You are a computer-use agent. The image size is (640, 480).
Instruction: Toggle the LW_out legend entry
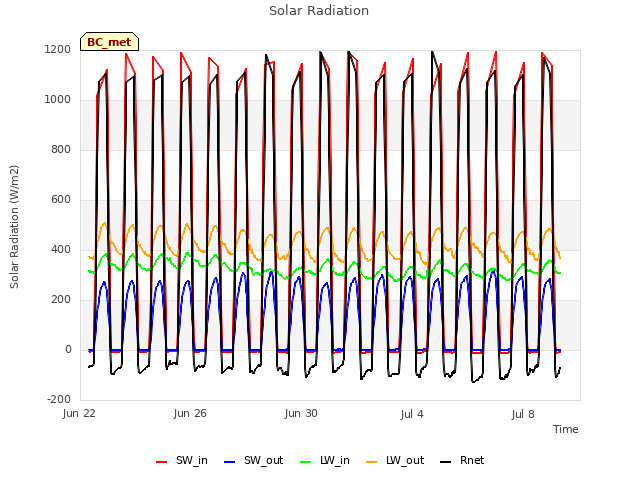coord(395,461)
